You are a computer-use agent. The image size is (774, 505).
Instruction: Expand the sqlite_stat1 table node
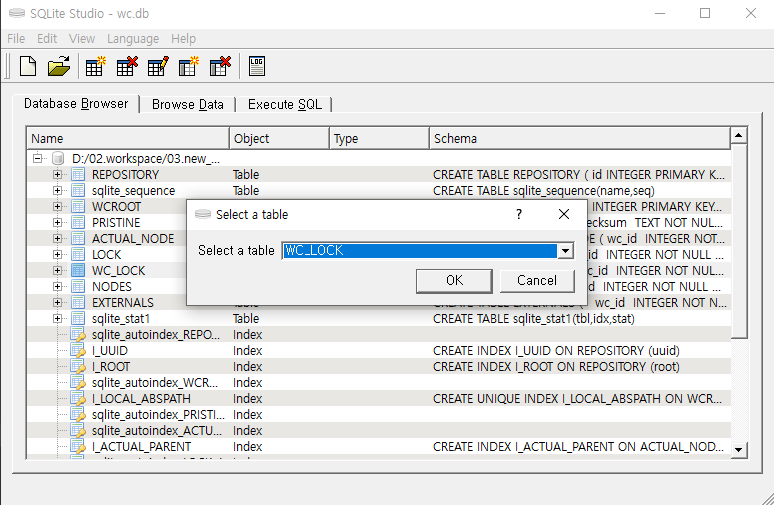click(57, 318)
